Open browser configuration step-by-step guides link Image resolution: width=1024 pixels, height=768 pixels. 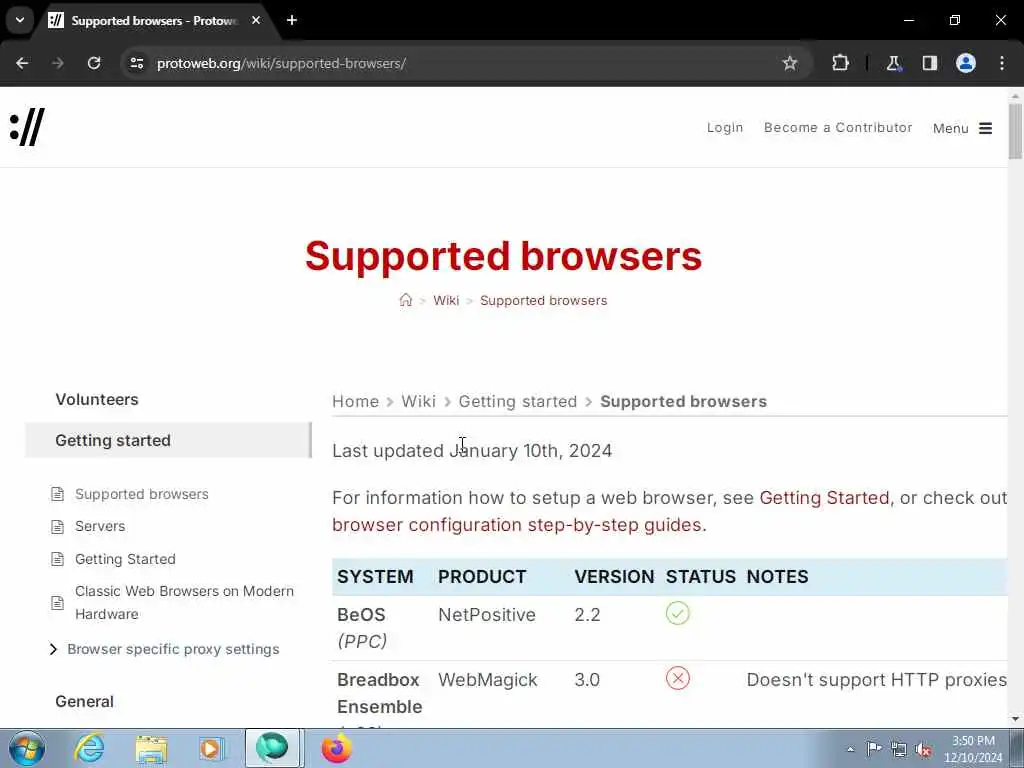click(517, 525)
